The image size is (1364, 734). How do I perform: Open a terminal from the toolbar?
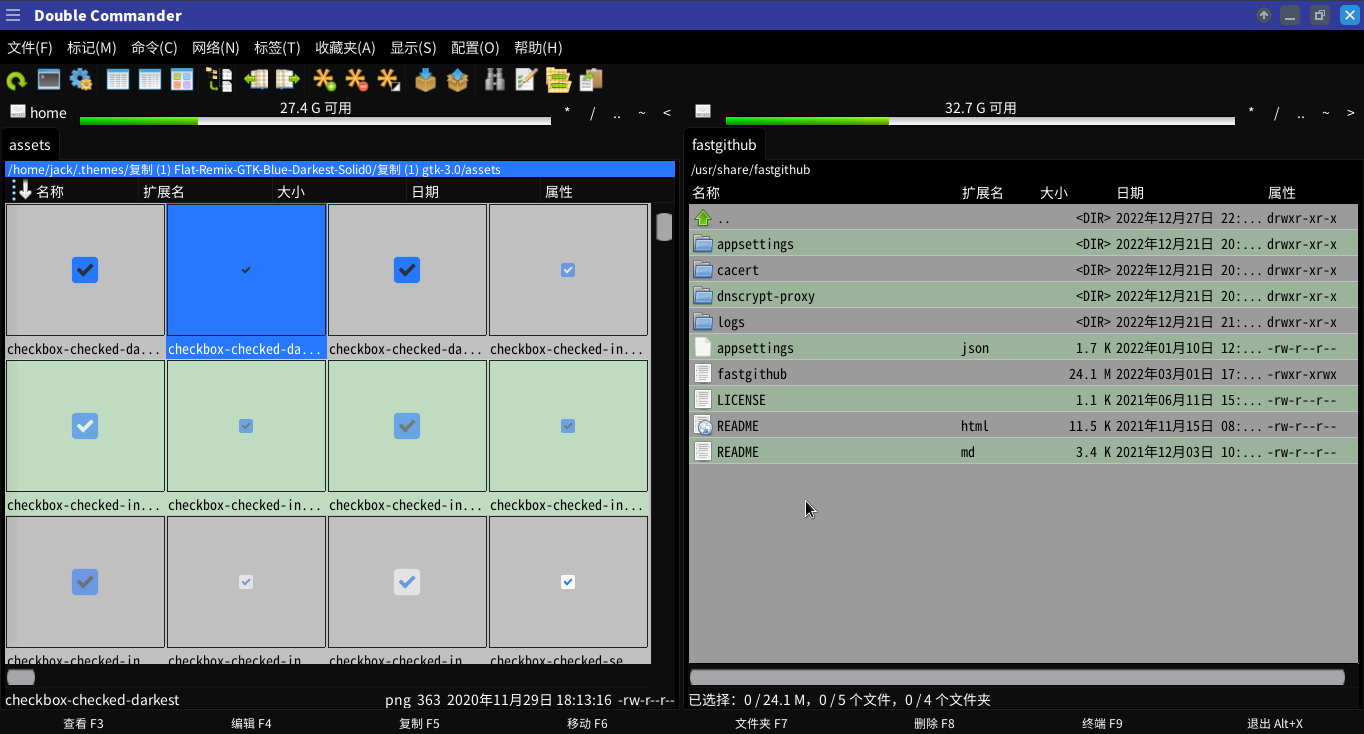click(x=48, y=79)
